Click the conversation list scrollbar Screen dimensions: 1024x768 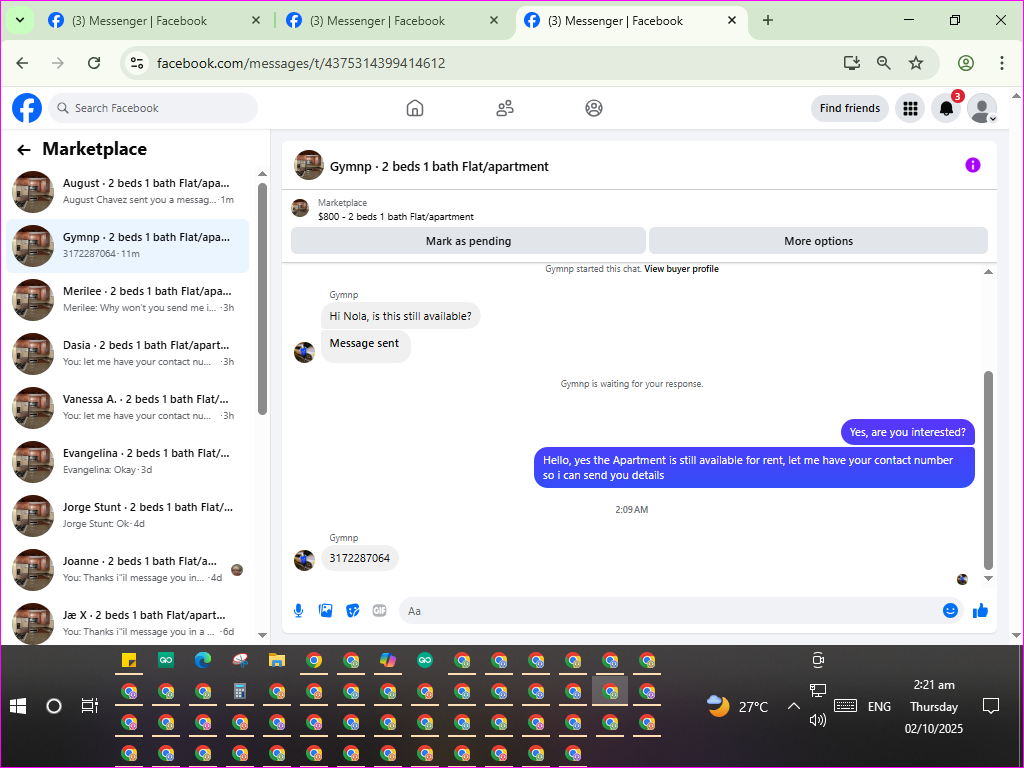click(263, 298)
